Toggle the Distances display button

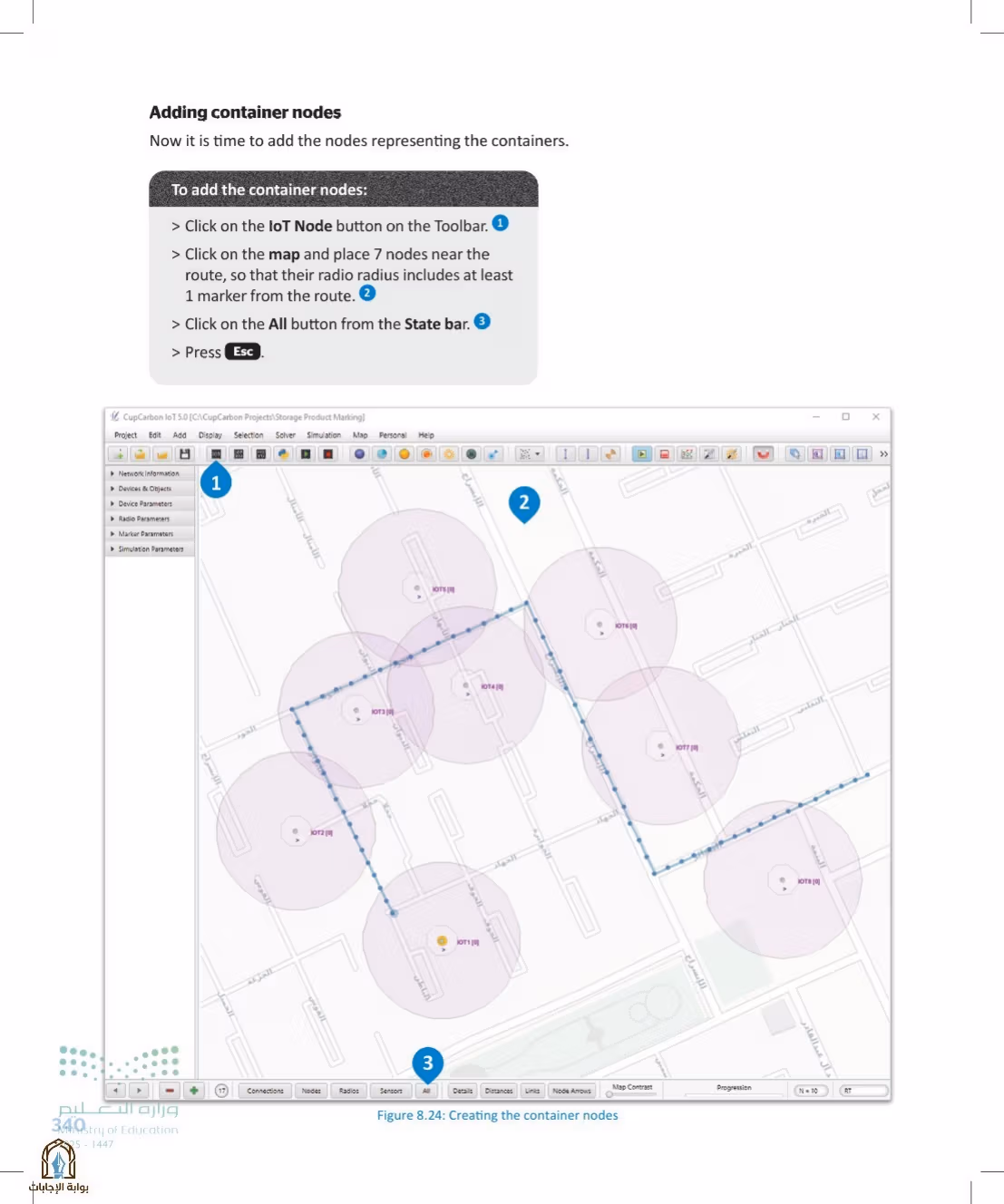tap(499, 1091)
